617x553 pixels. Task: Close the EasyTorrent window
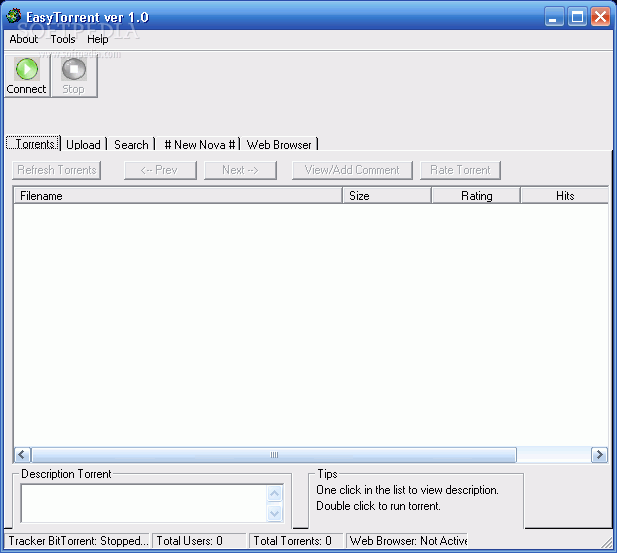pos(600,17)
